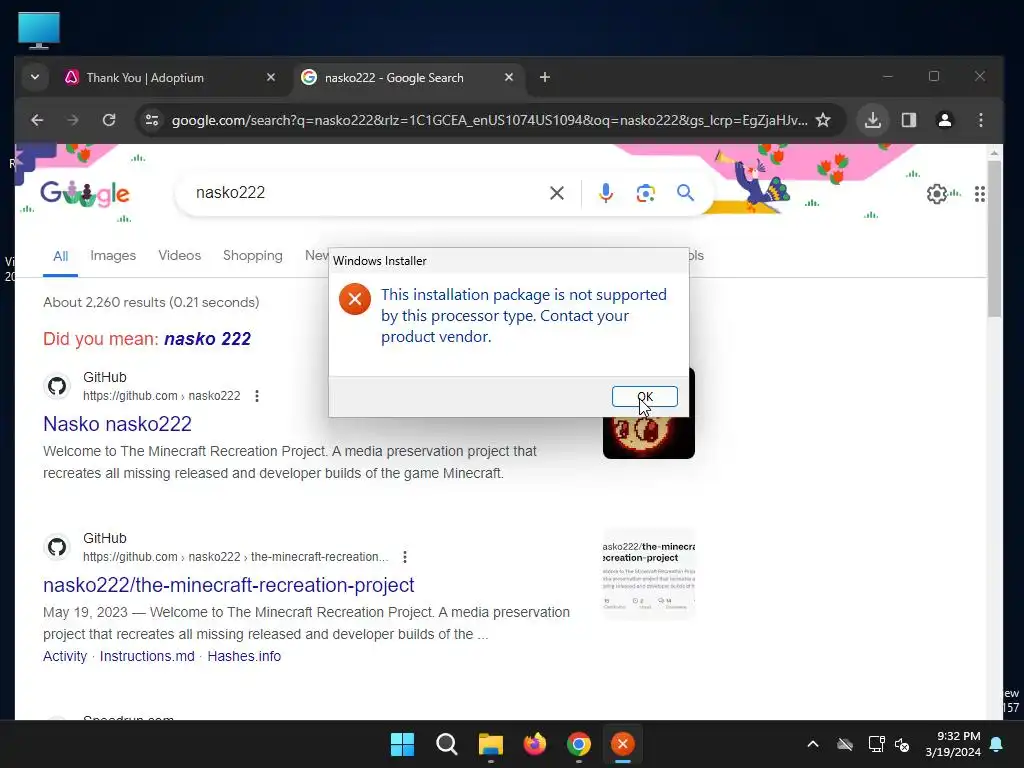Open the Hashes.info sitelink
This screenshot has width=1024, height=768.
coord(244,656)
